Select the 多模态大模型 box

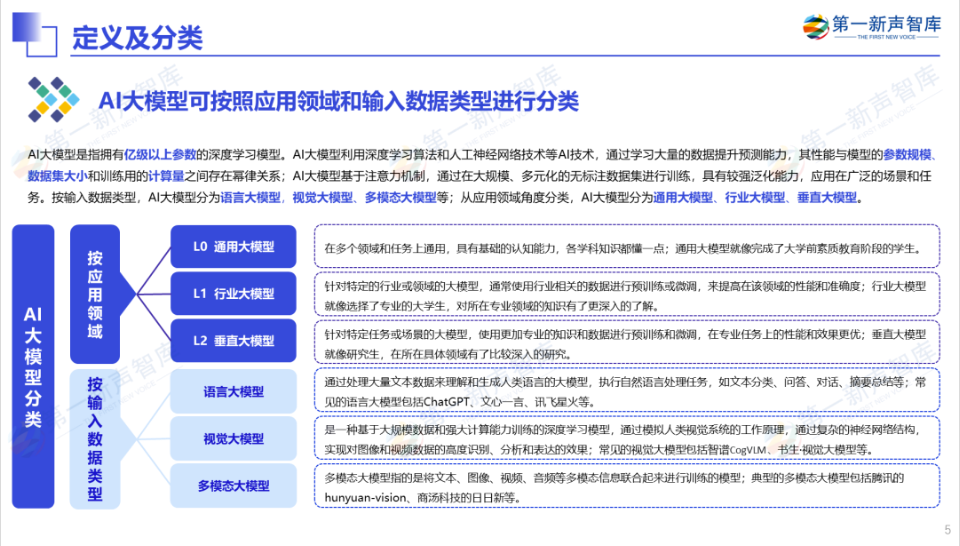click(233, 486)
